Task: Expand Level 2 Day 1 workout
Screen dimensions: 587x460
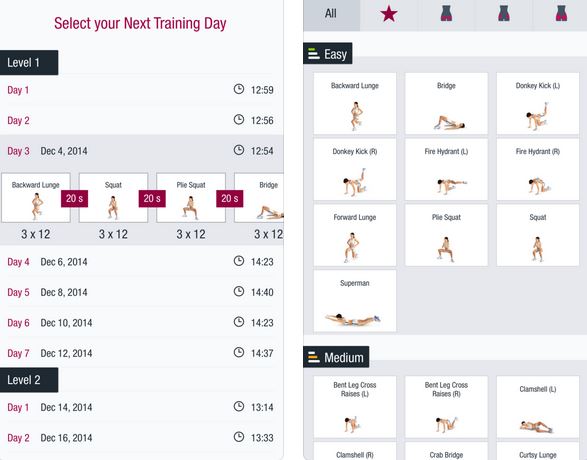Action: coord(142,407)
